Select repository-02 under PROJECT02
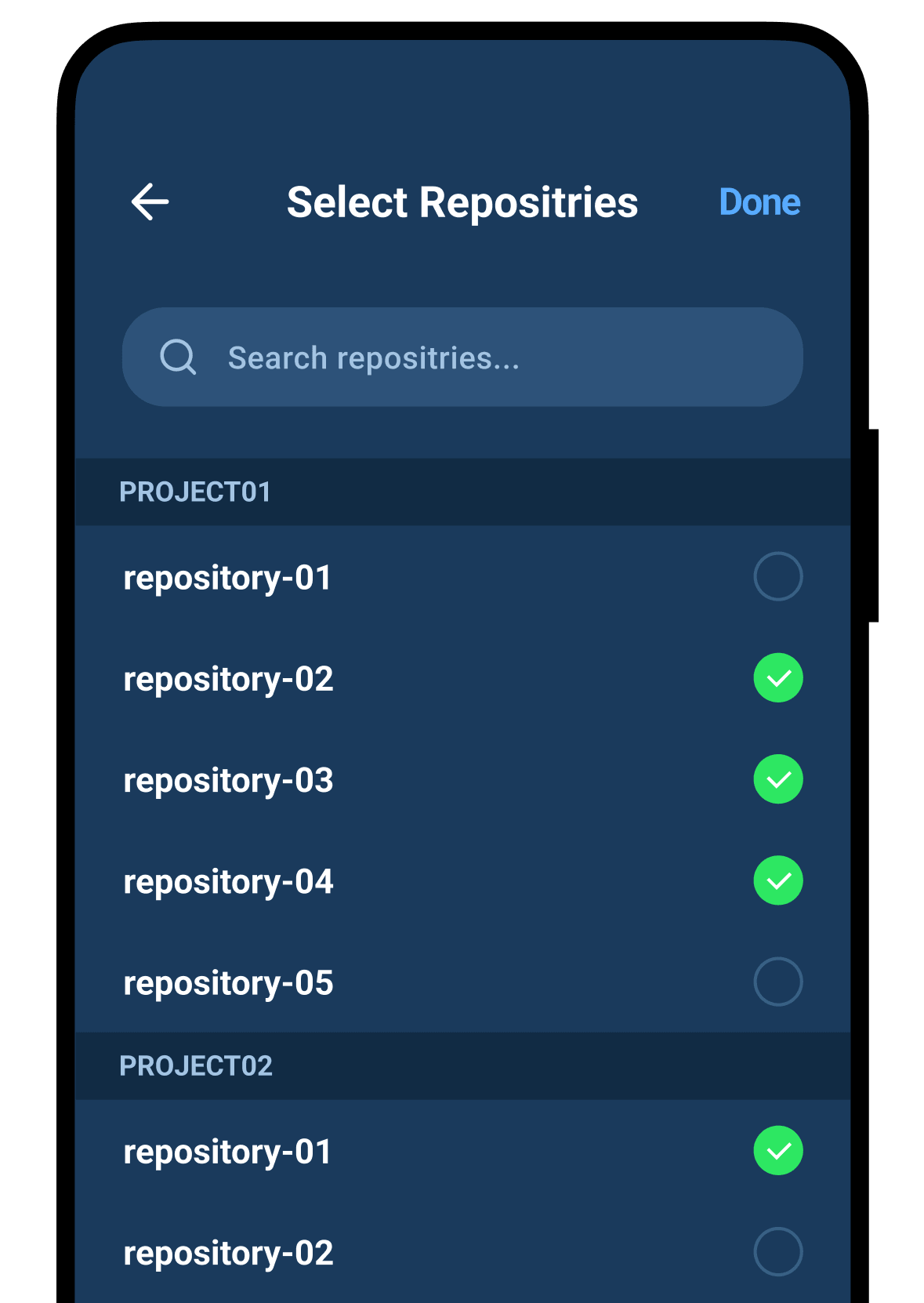924x1303 pixels. tap(777, 1252)
